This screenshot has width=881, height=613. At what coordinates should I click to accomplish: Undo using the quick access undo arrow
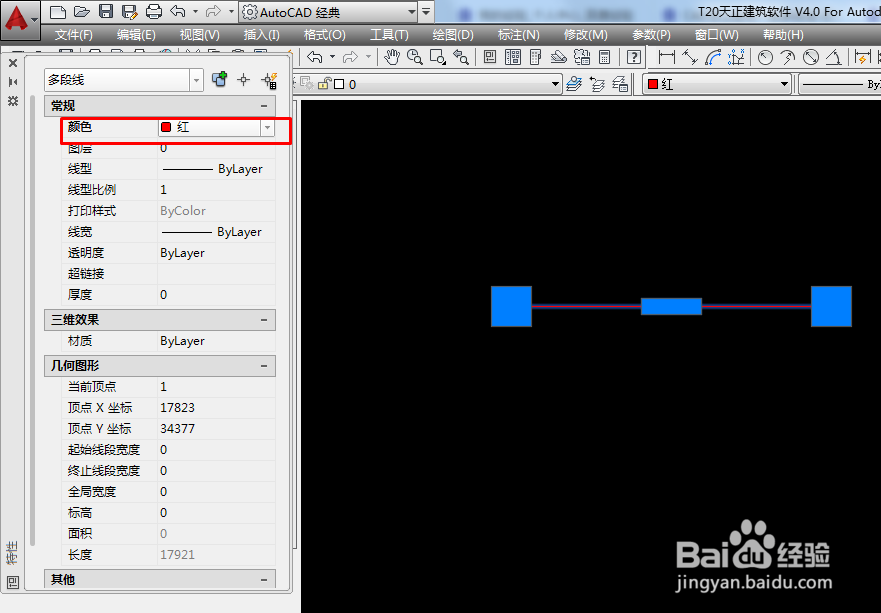tap(178, 11)
